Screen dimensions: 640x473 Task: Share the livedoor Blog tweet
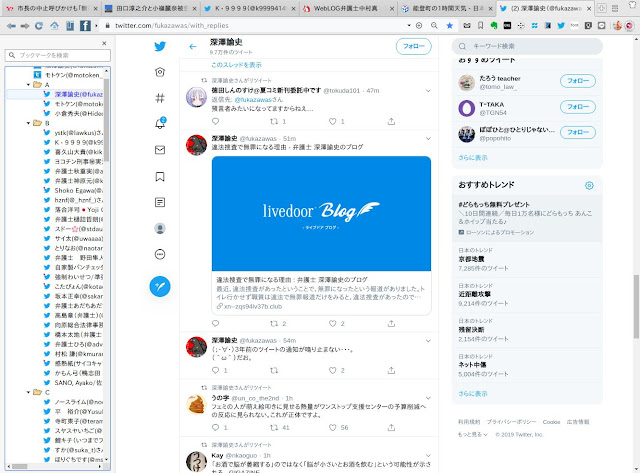click(391, 323)
